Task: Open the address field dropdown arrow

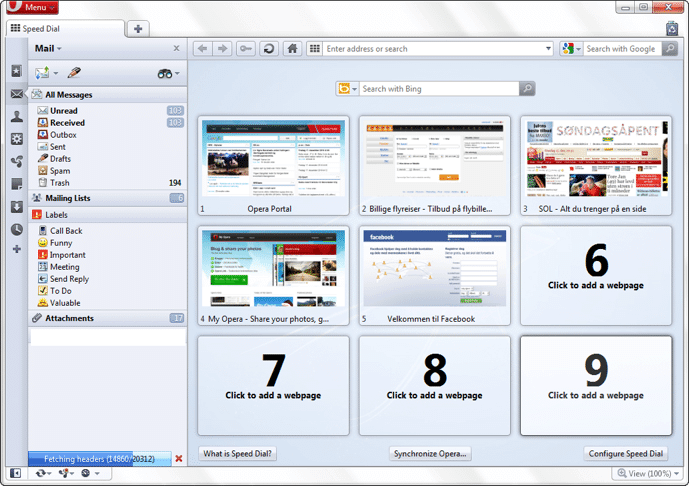Action: point(548,49)
